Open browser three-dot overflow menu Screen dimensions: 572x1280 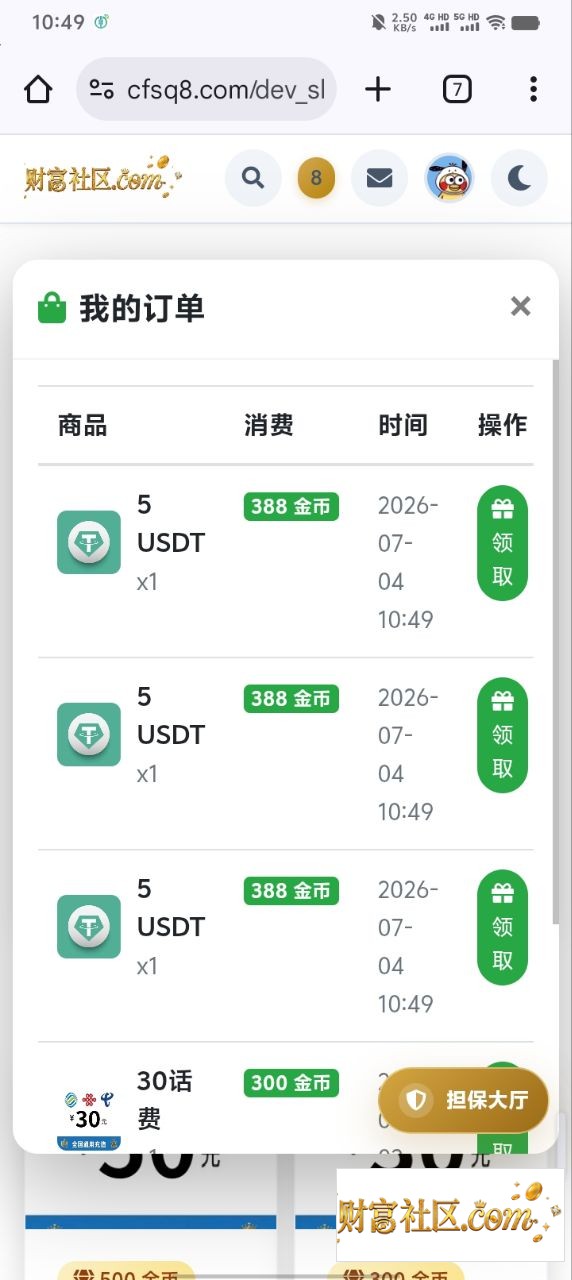534,89
